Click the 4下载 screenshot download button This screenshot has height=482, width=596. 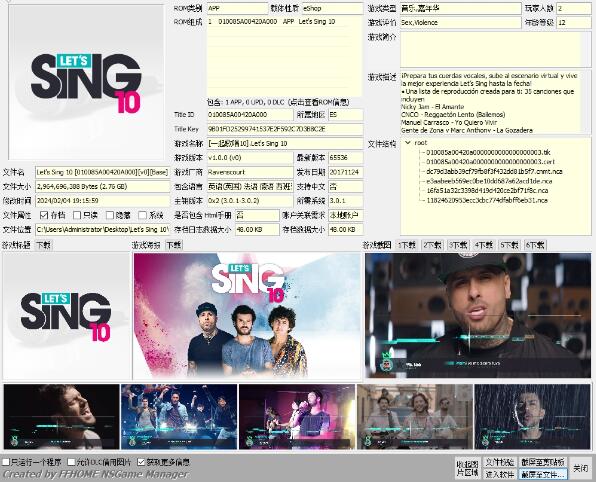click(x=483, y=245)
